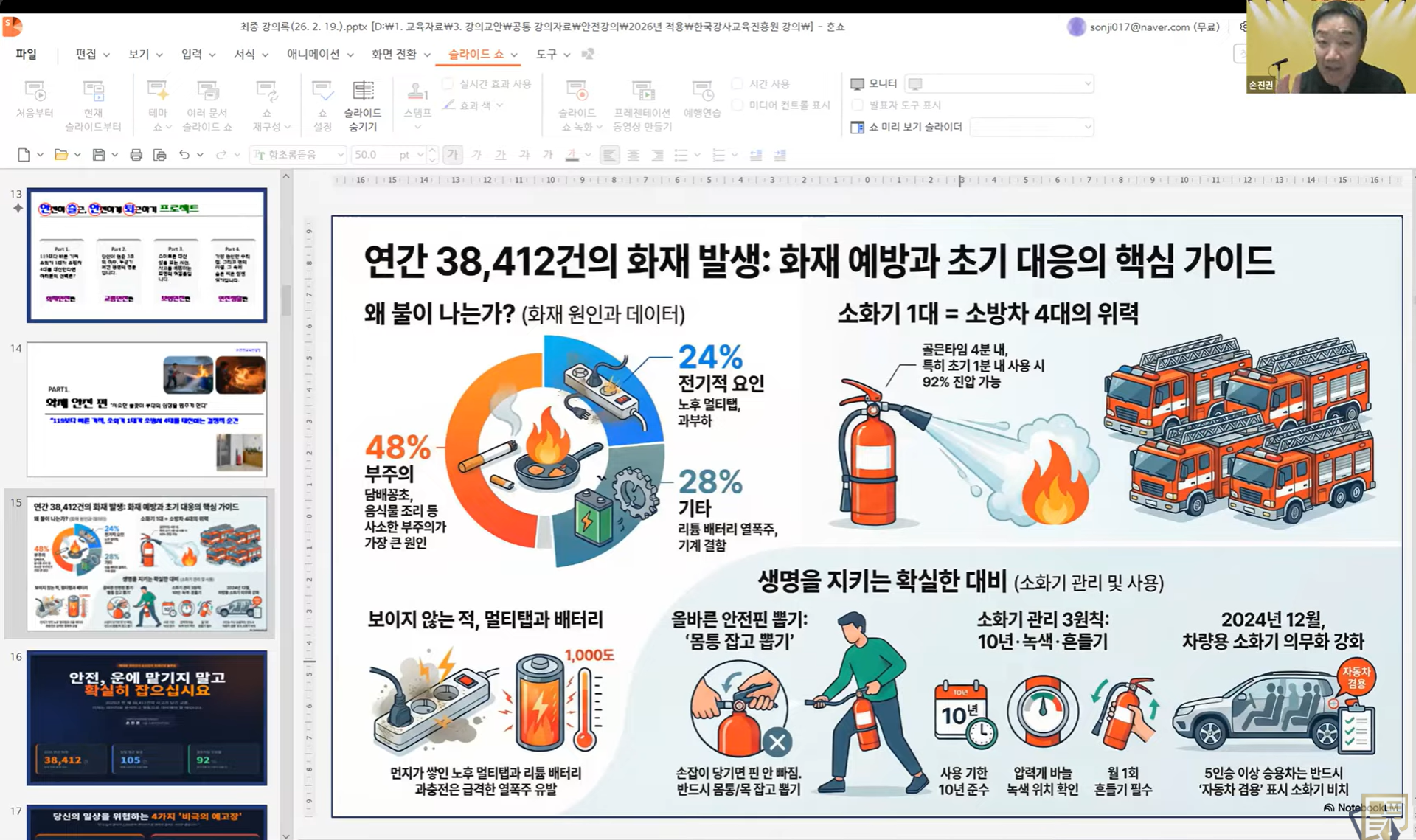The width and height of the screenshot is (1416, 840).
Task: Enable 시간 사용 checkbox
Action: (x=737, y=83)
